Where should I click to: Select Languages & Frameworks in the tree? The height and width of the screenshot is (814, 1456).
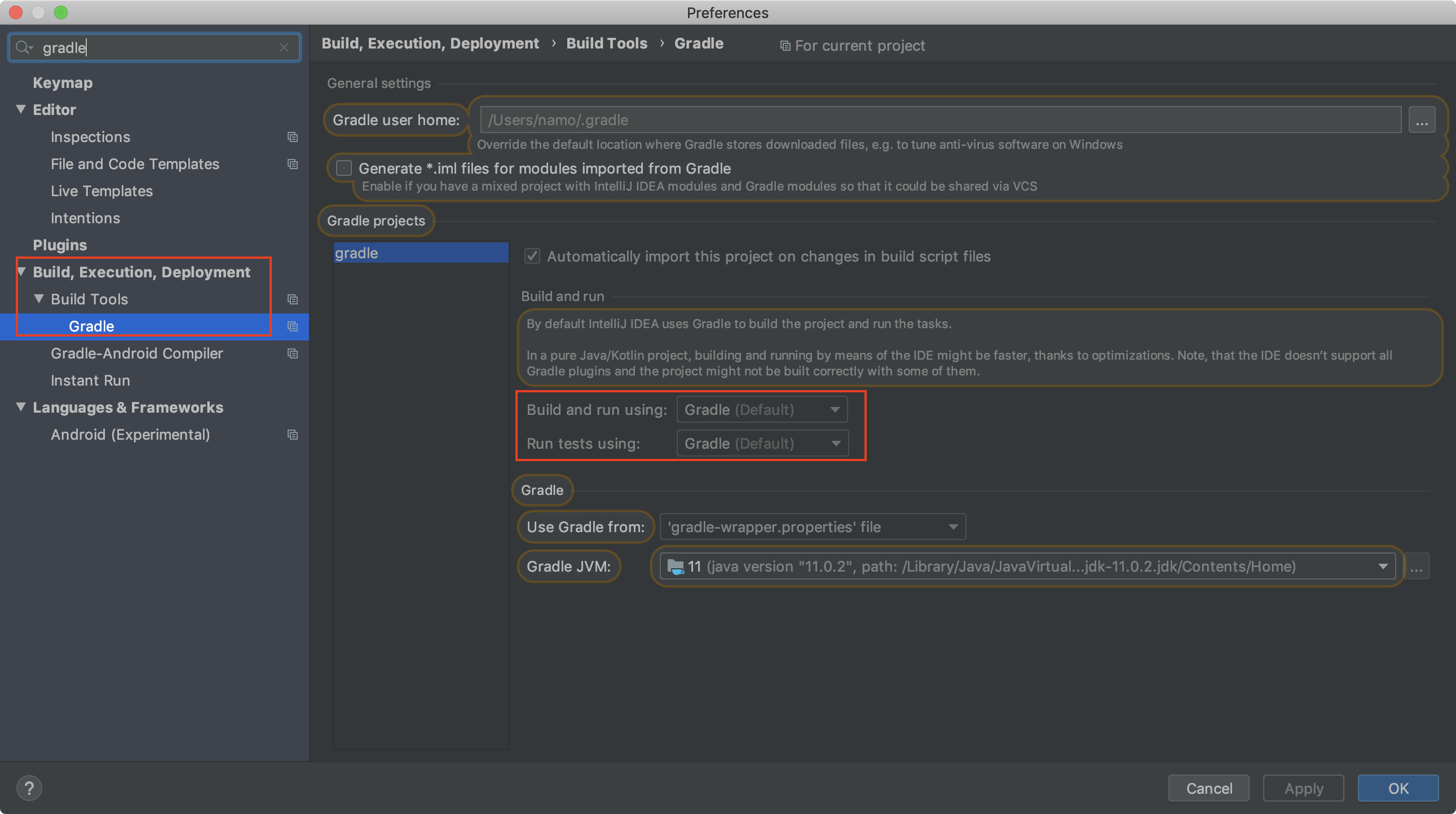pos(128,408)
